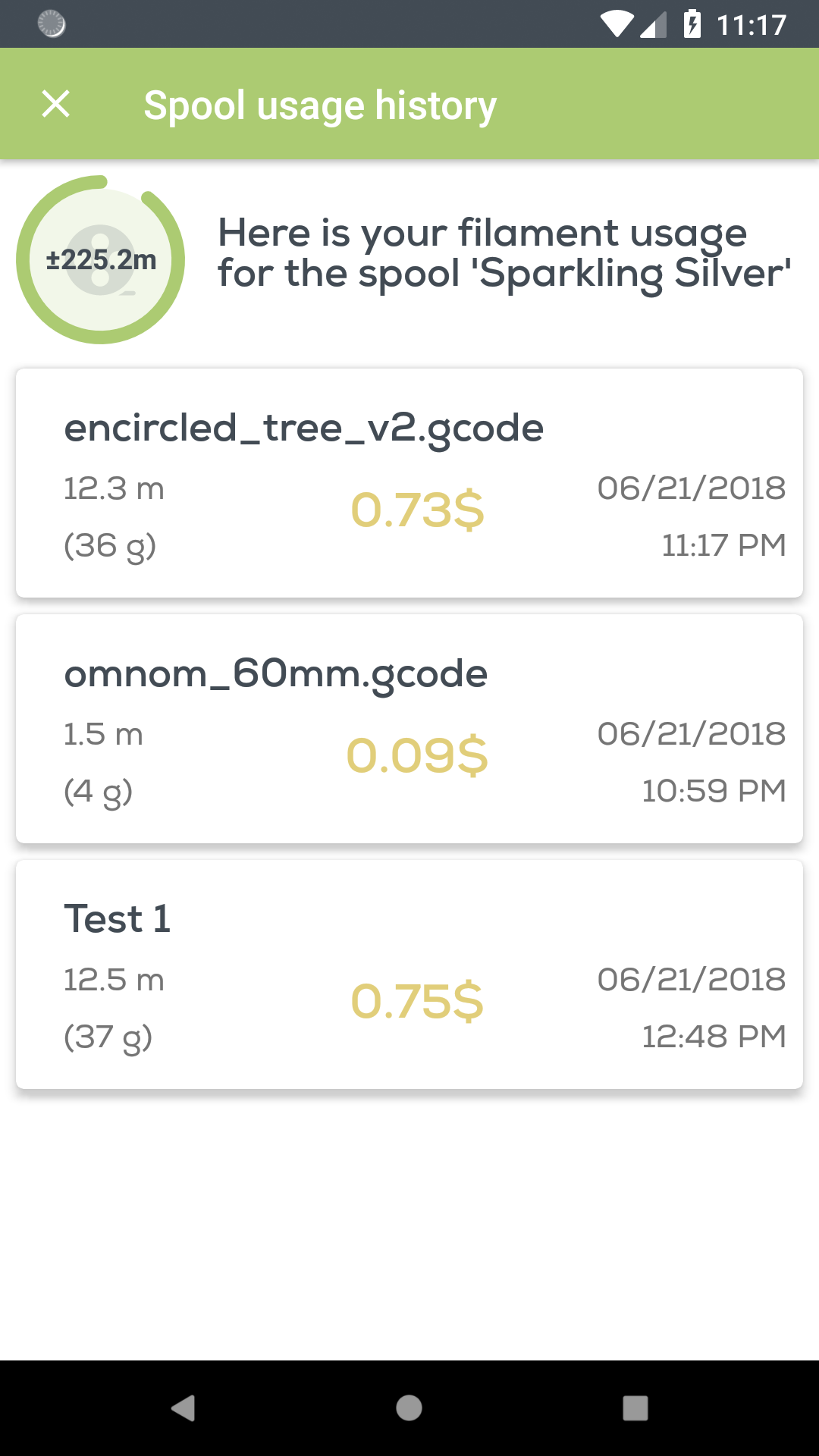Tap the 0.75$ cost value
Viewport: 819px width, 1456px height.
pos(417,1001)
